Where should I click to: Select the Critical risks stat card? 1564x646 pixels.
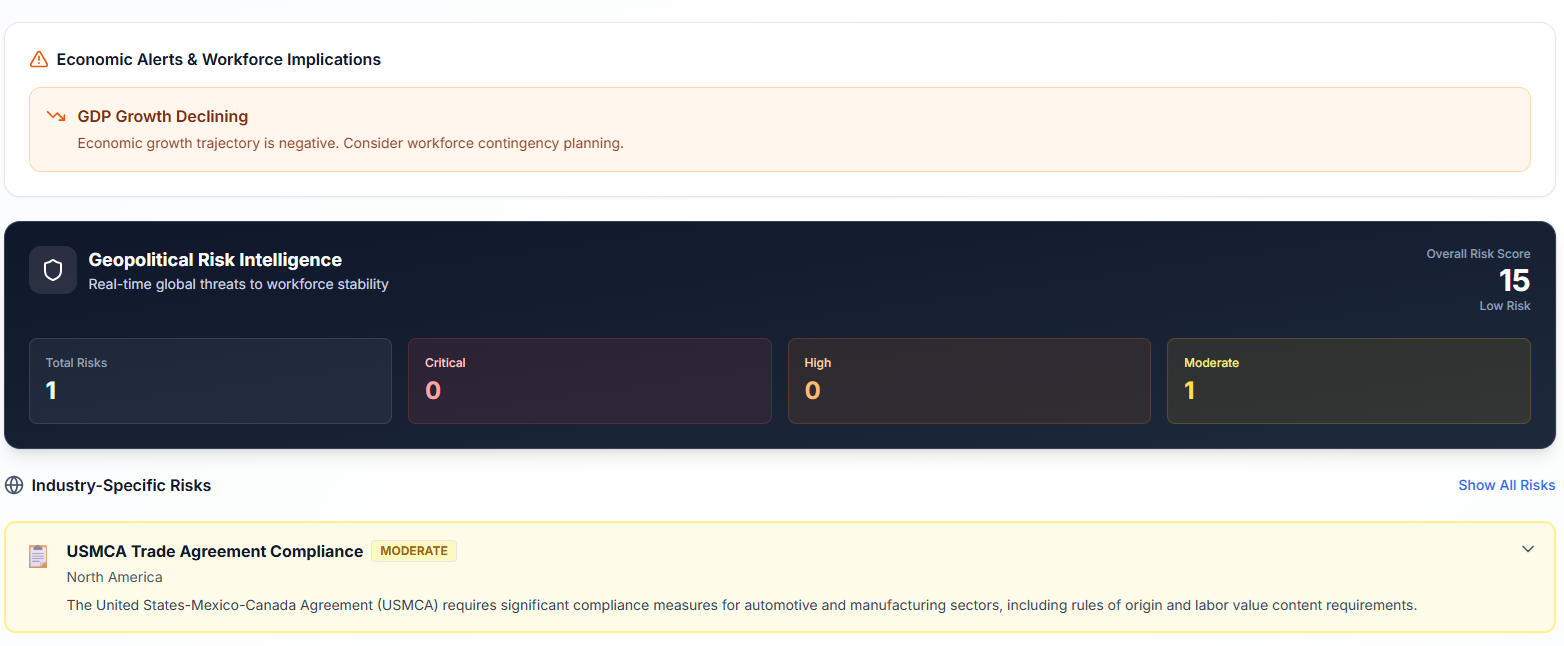tap(590, 381)
